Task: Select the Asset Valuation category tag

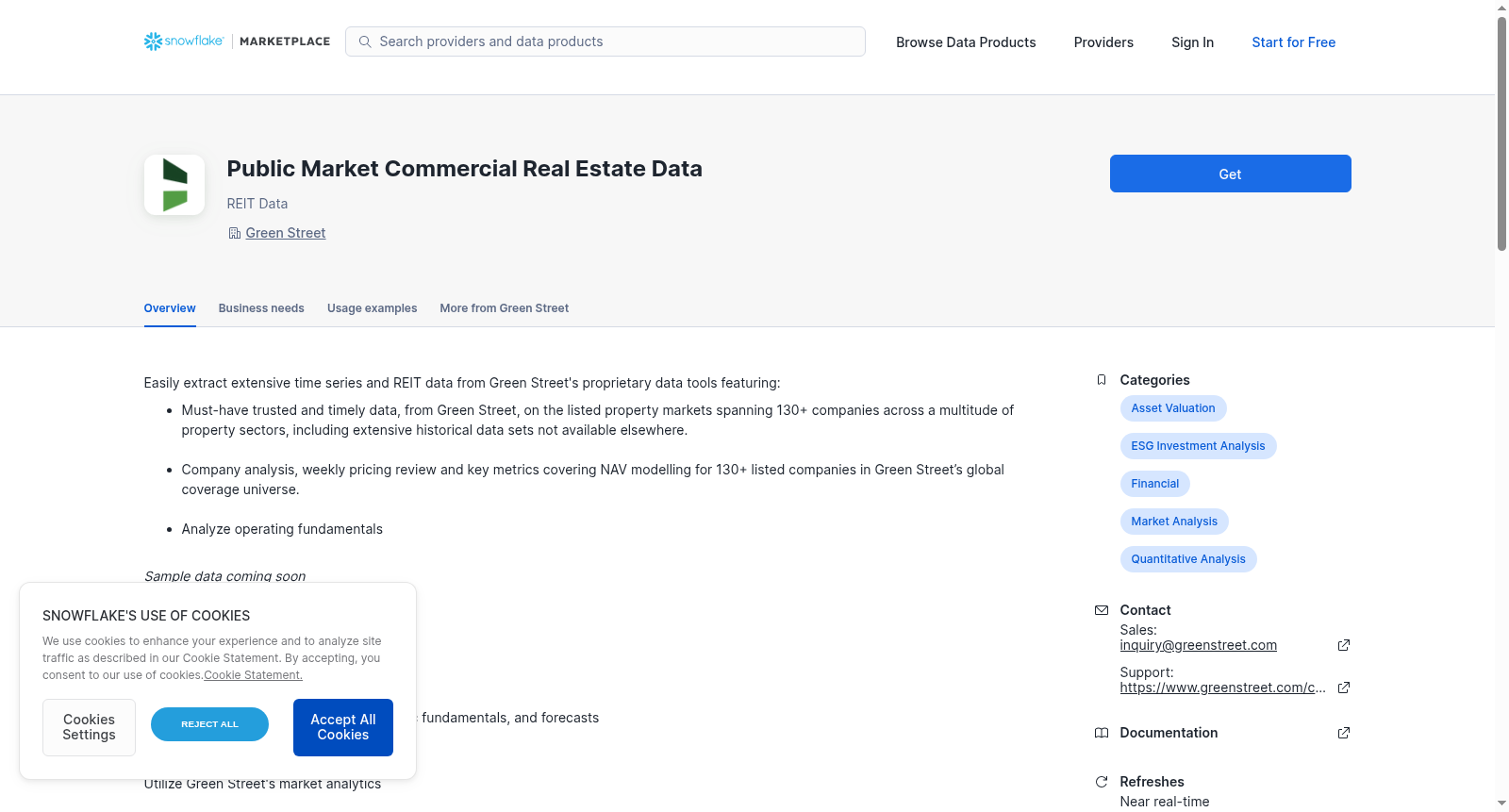Action: 1173,408
